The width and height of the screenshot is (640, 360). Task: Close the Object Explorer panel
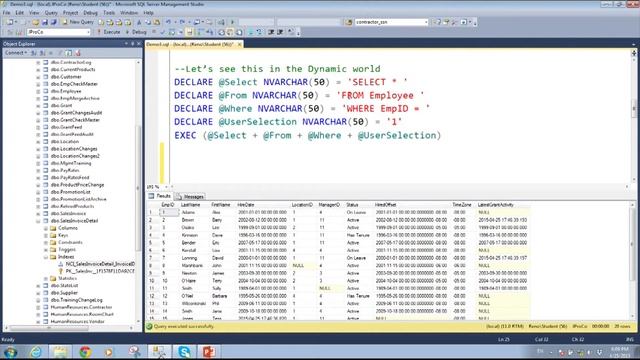(x=139, y=44)
